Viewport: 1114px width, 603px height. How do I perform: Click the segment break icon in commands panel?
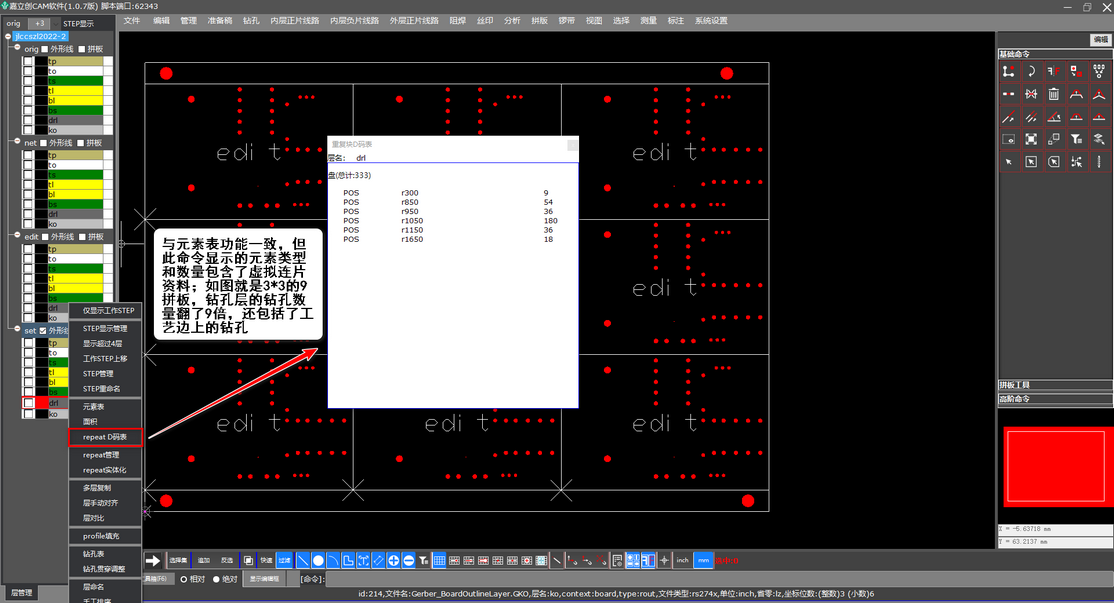(x=1008, y=94)
